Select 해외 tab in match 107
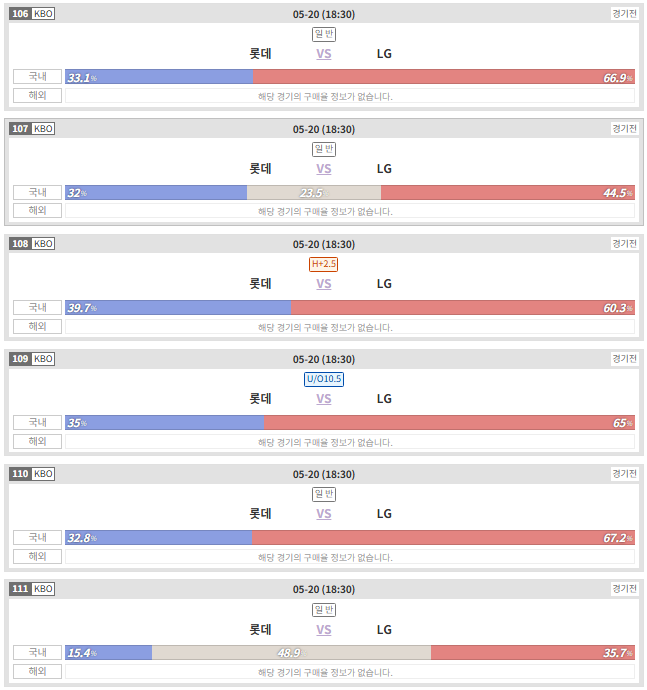647x690 pixels. point(37,211)
